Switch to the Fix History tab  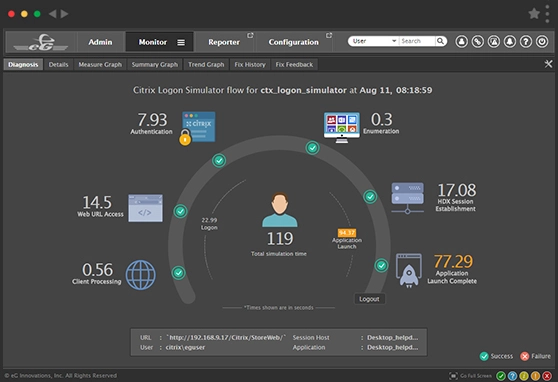pos(250,64)
